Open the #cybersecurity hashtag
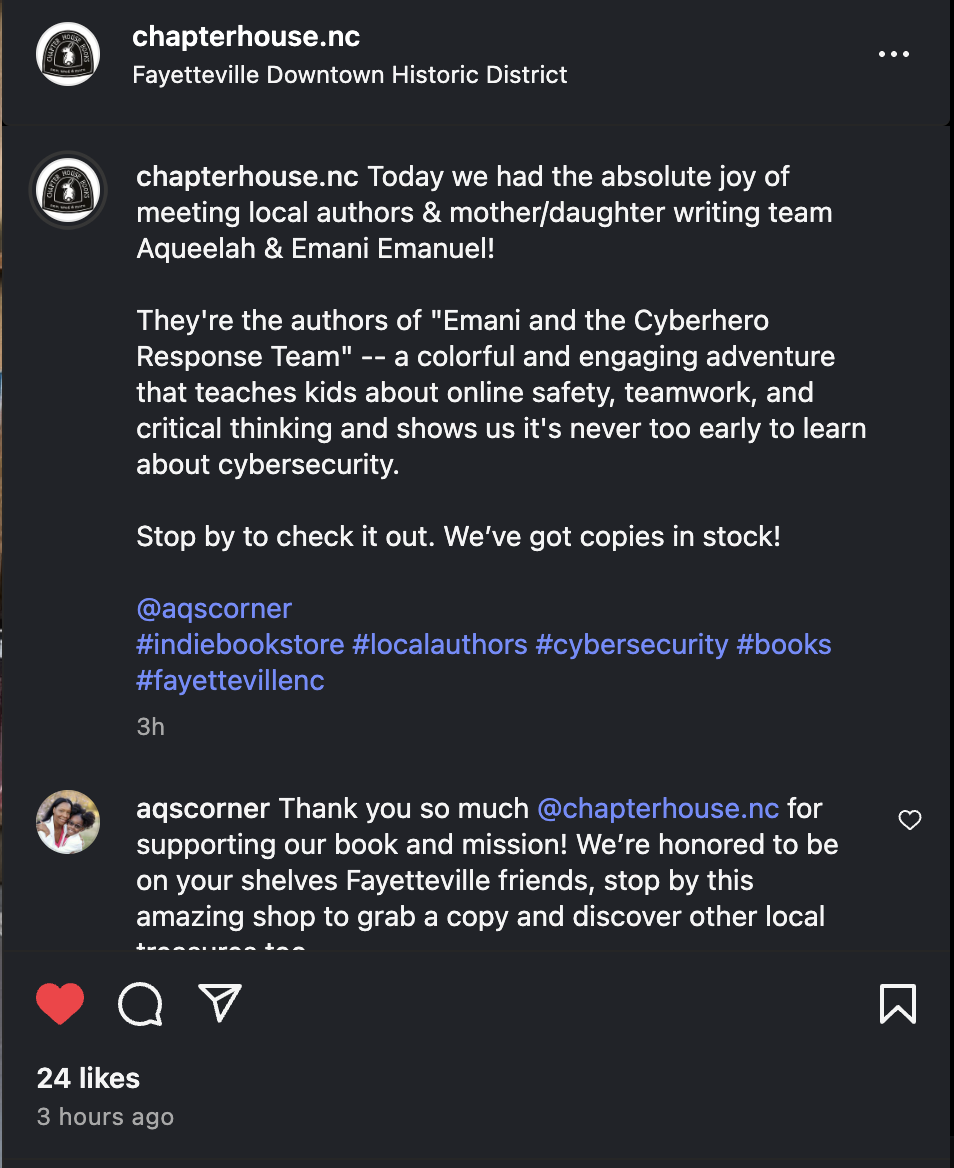This screenshot has width=954, height=1168. pos(632,644)
